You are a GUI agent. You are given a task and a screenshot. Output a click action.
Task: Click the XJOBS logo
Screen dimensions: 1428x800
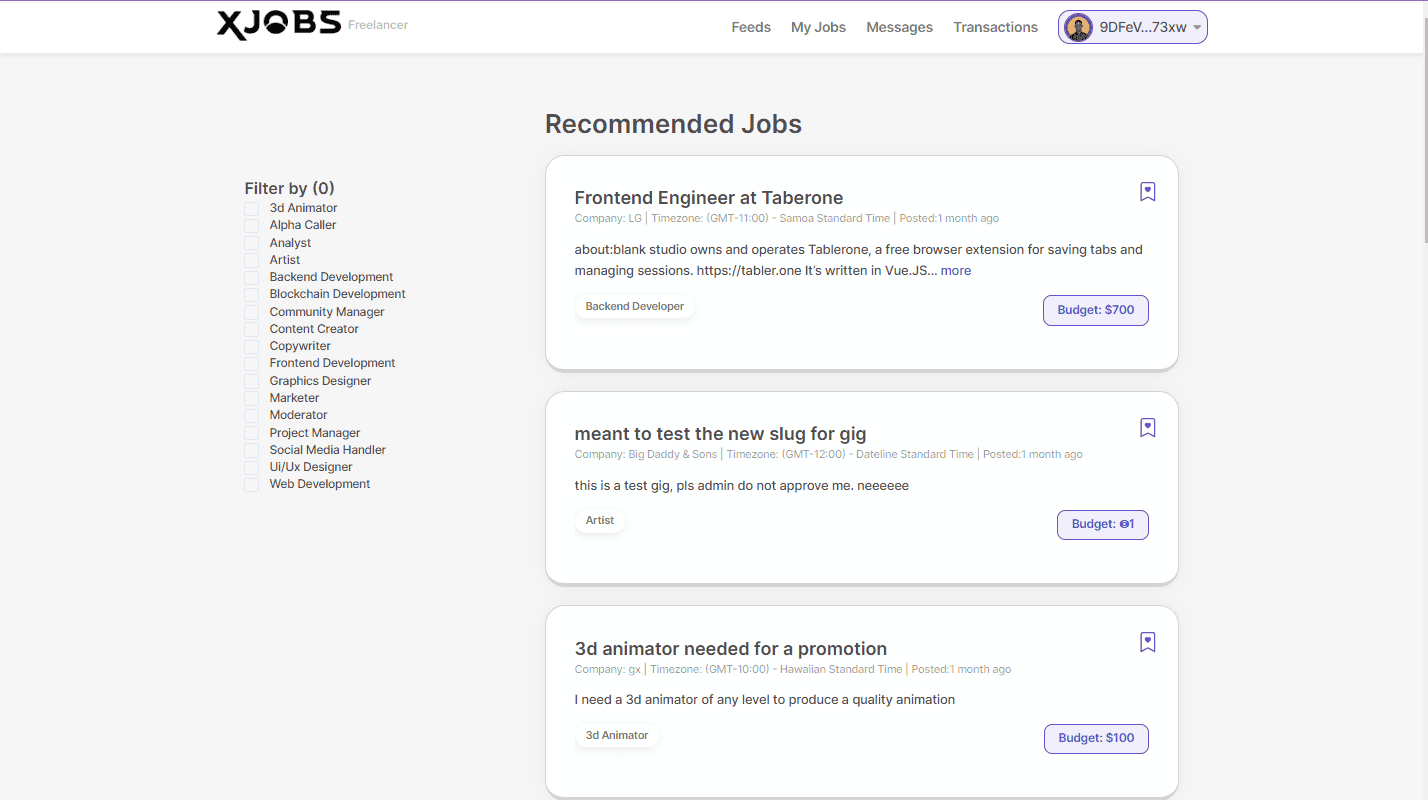(x=279, y=25)
